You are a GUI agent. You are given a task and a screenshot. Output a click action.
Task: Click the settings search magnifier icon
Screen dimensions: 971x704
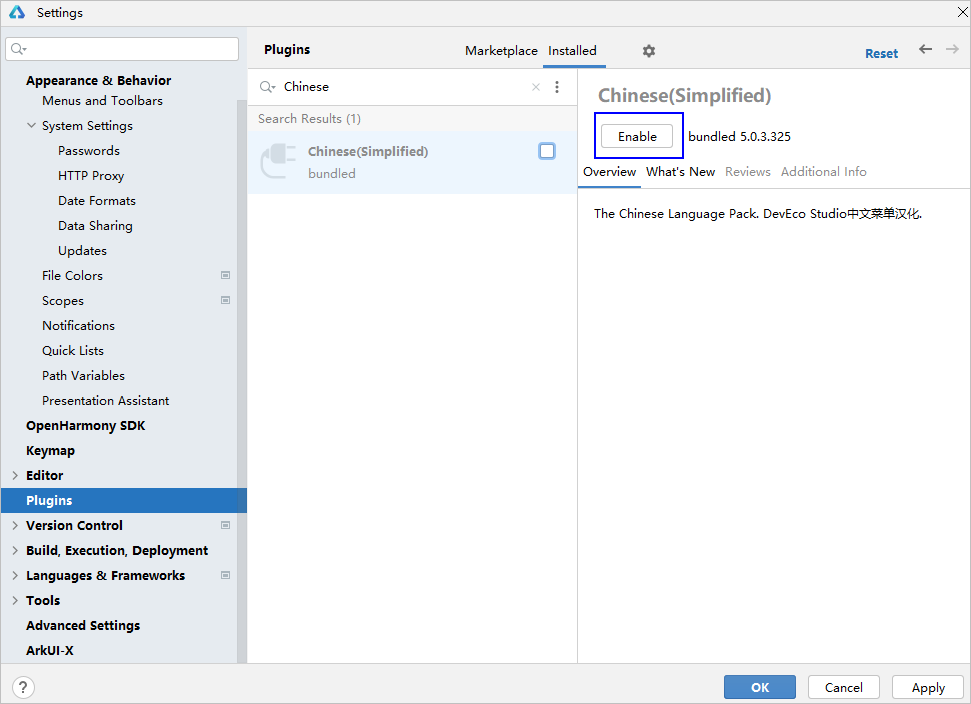pyautogui.click(x=19, y=49)
